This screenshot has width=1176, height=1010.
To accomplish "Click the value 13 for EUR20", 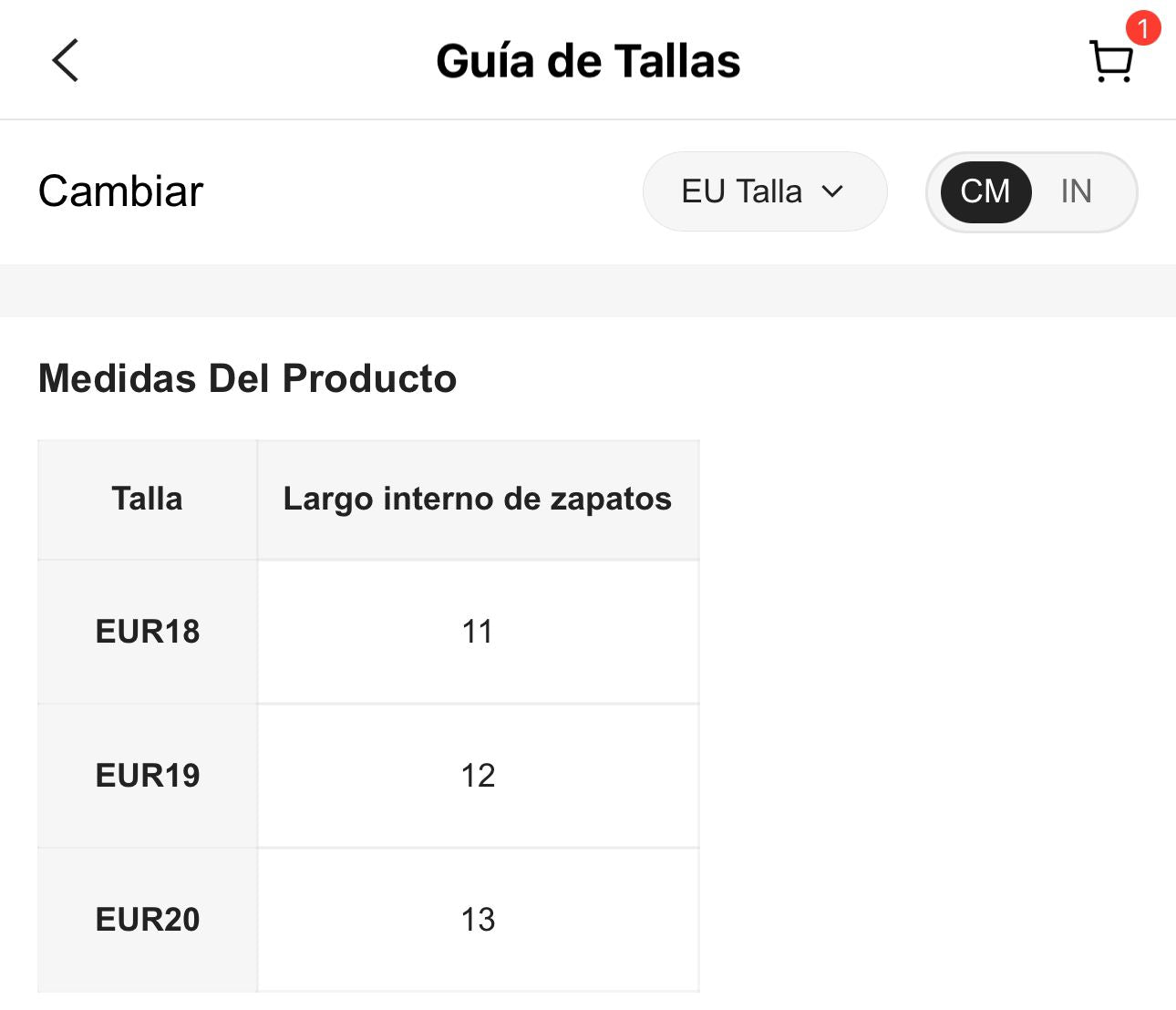I will [478, 920].
